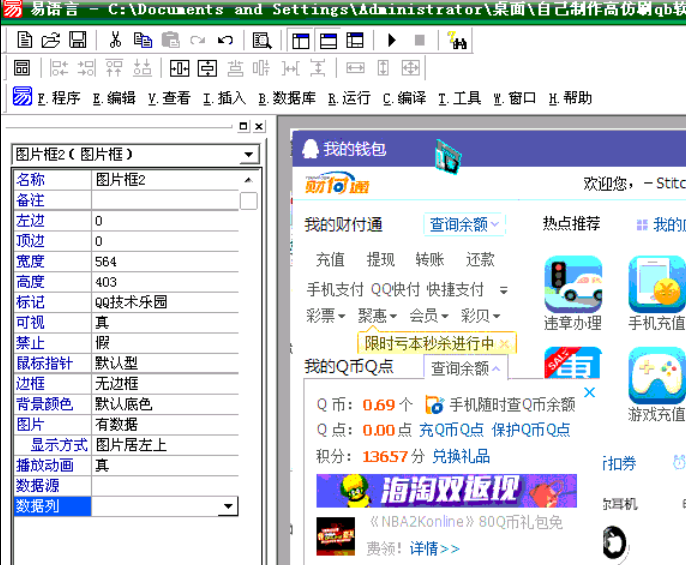Select the 背景颜色 property value 默认底色

165,404
